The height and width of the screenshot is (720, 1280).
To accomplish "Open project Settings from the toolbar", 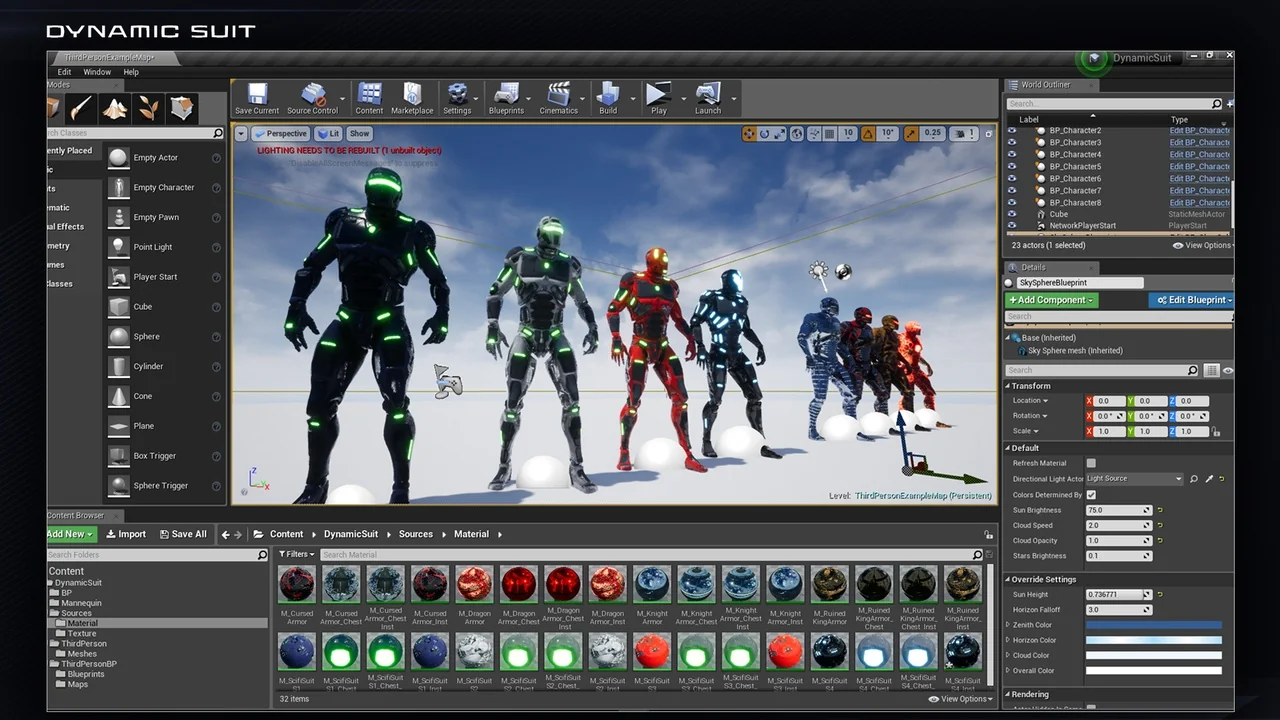I will click(x=458, y=95).
